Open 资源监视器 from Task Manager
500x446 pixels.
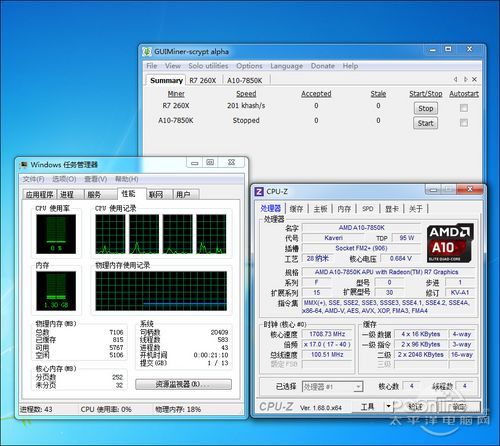[183, 384]
